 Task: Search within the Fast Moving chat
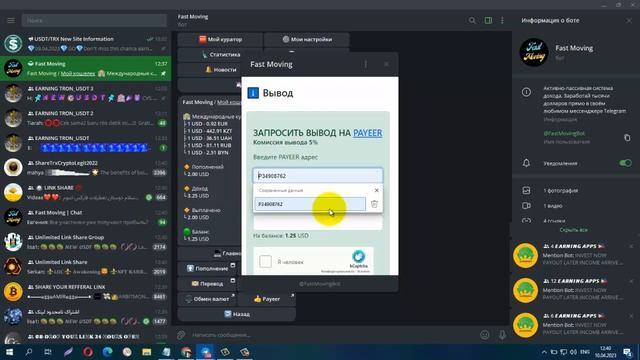pos(472,20)
